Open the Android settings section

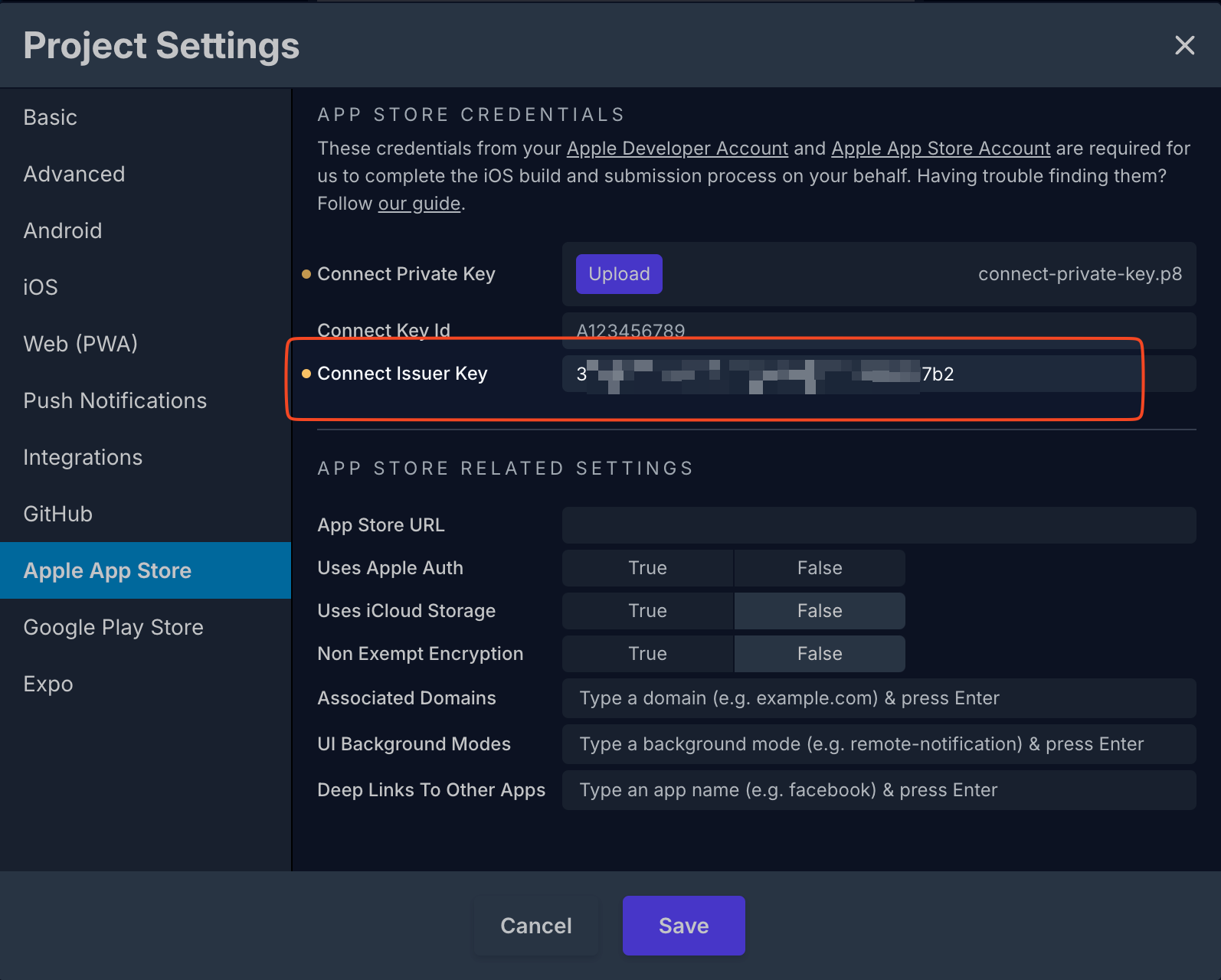63,230
